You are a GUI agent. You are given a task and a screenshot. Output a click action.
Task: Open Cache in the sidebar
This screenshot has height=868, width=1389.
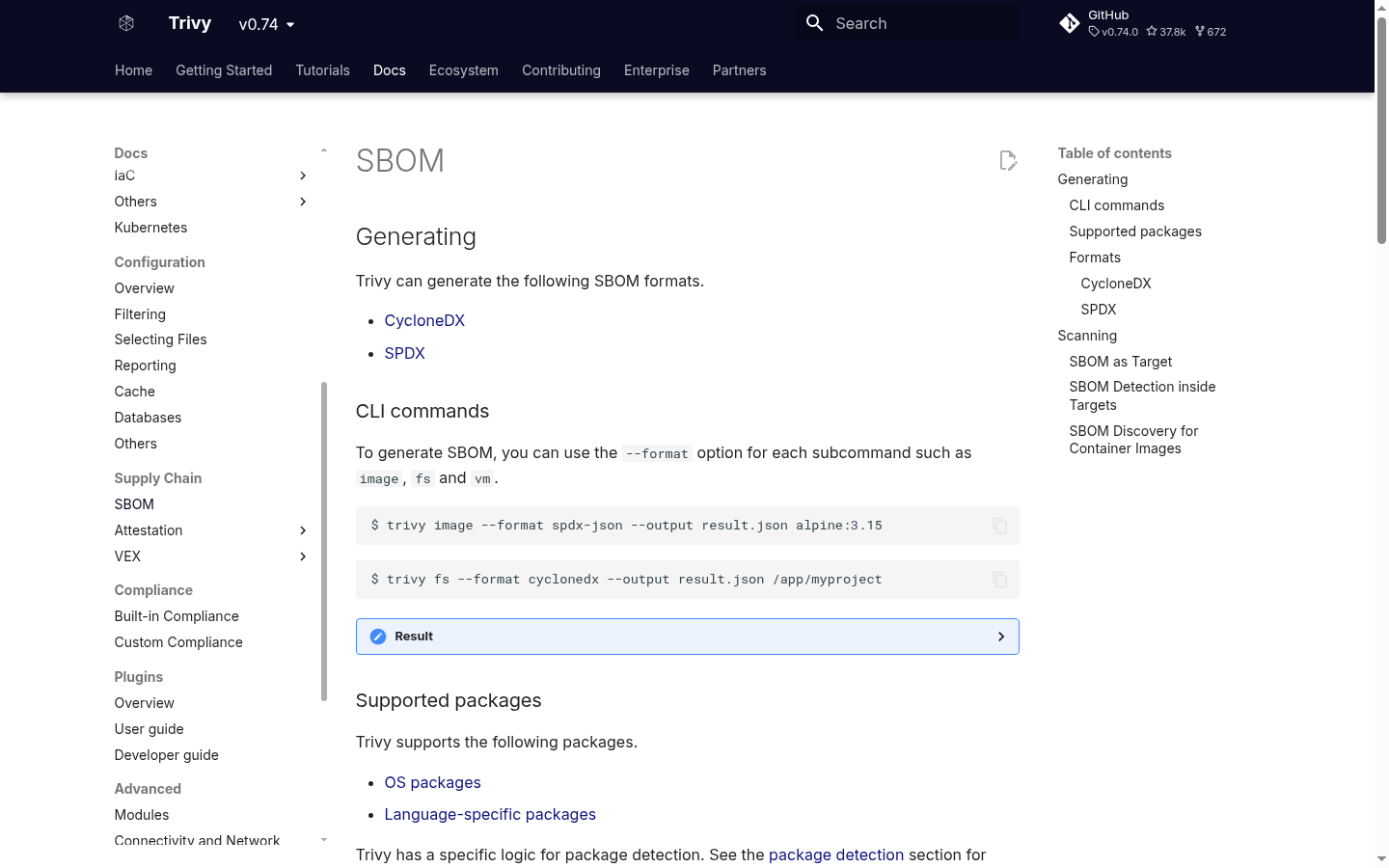pyautogui.click(x=135, y=392)
